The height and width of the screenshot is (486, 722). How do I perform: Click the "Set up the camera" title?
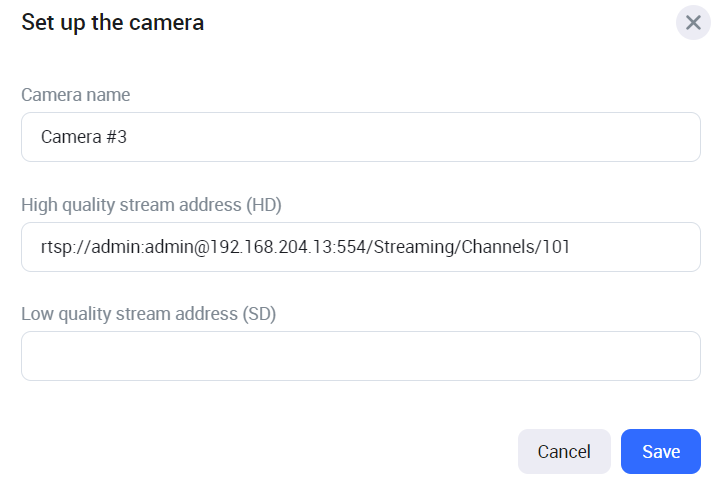coord(112,23)
